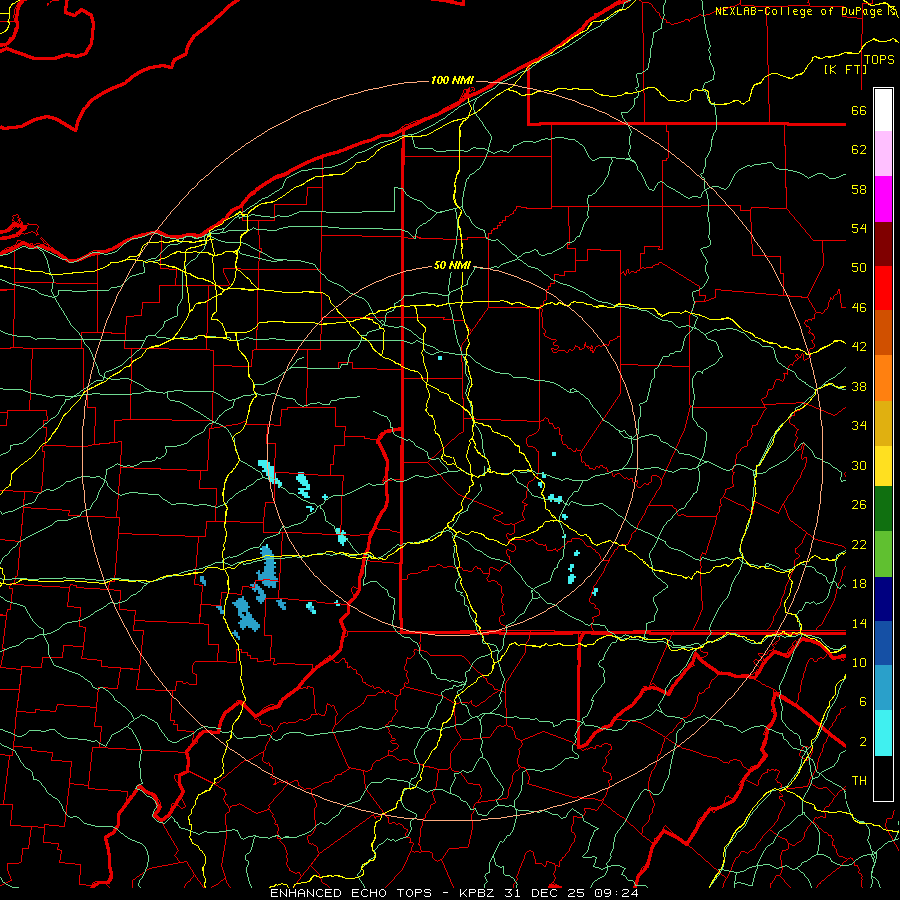This screenshot has width=900, height=900.
Task: Click the legend value 54
Action: [x=859, y=228]
